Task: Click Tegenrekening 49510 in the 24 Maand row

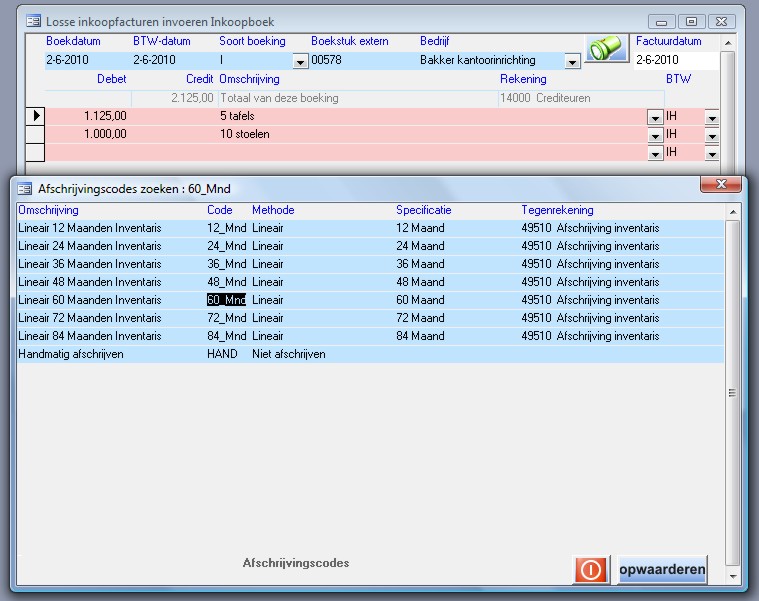Action: point(590,246)
